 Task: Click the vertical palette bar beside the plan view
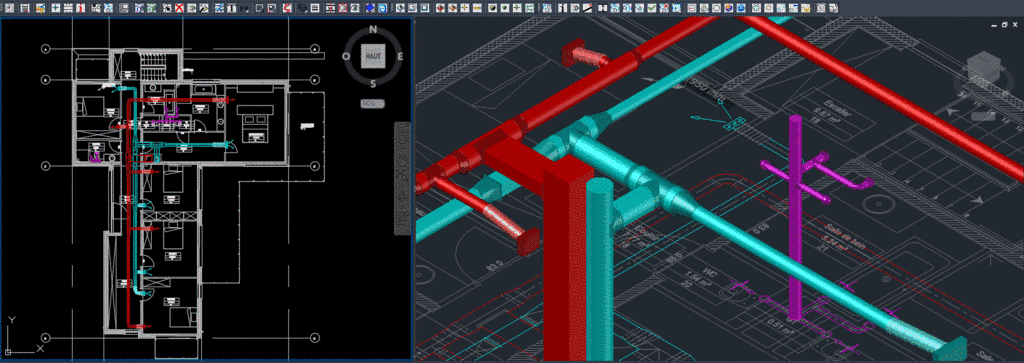click(403, 178)
